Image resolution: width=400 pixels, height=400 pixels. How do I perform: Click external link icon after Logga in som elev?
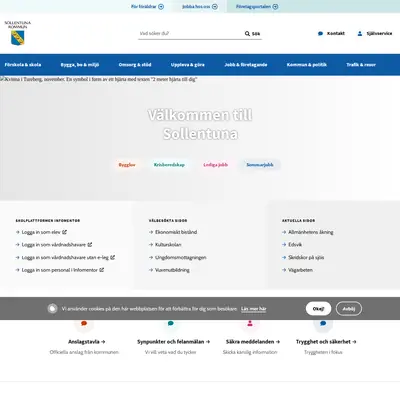(x=65, y=232)
